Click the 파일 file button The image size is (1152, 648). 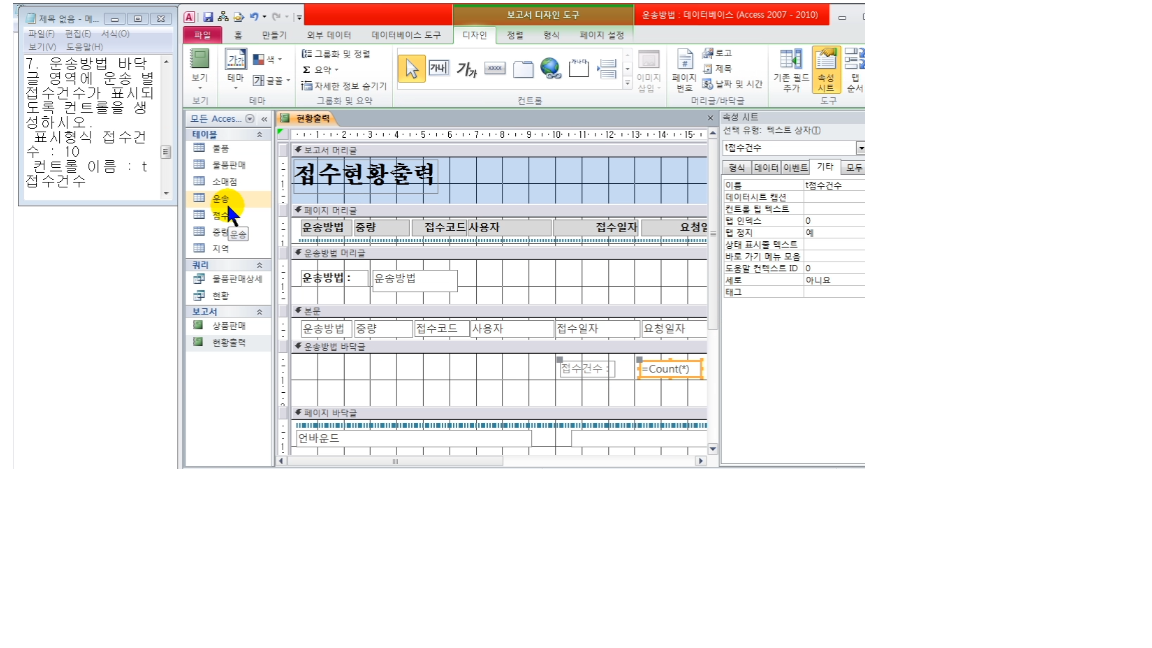click(x=201, y=35)
